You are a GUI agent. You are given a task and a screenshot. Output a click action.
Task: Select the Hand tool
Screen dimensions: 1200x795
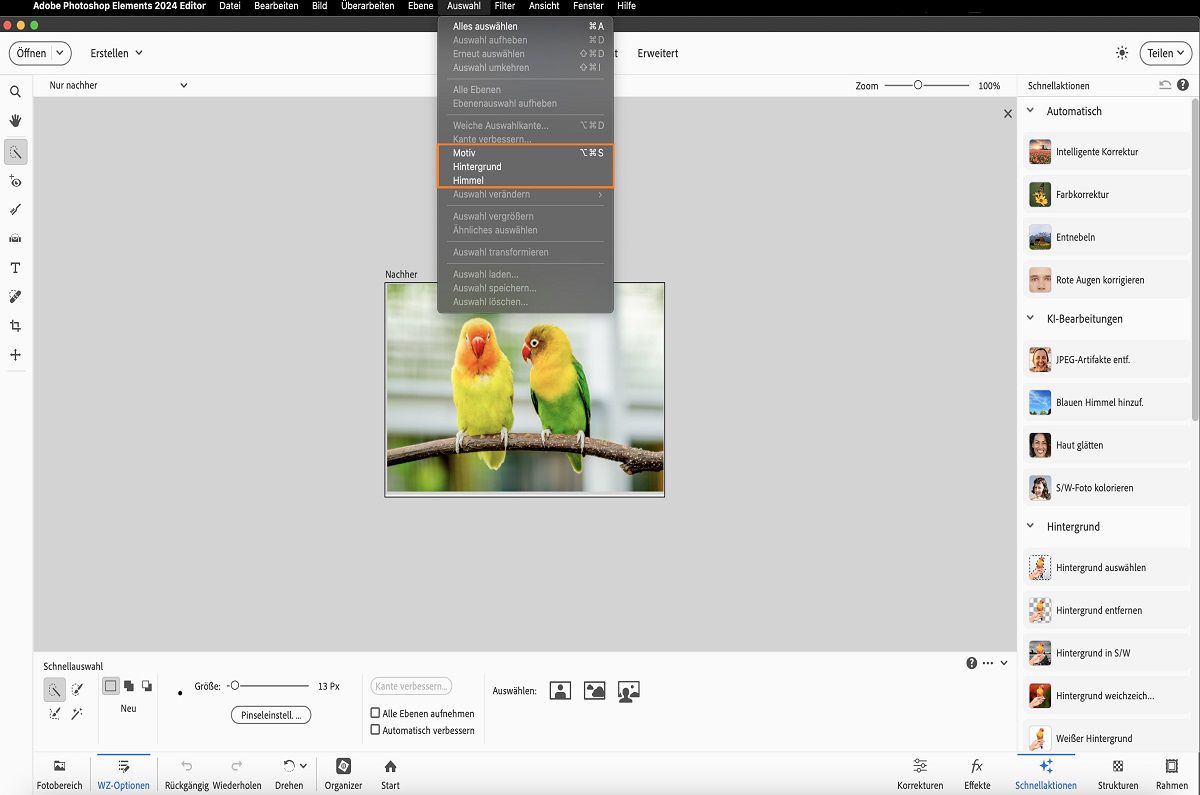click(x=15, y=121)
